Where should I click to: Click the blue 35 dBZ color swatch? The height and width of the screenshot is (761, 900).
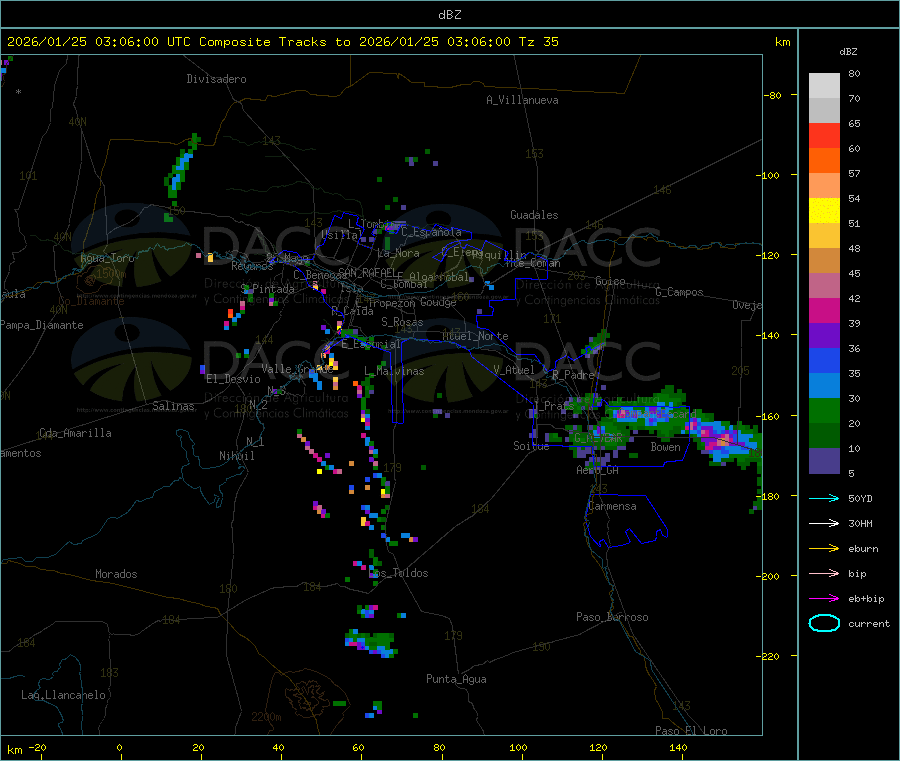(x=824, y=360)
